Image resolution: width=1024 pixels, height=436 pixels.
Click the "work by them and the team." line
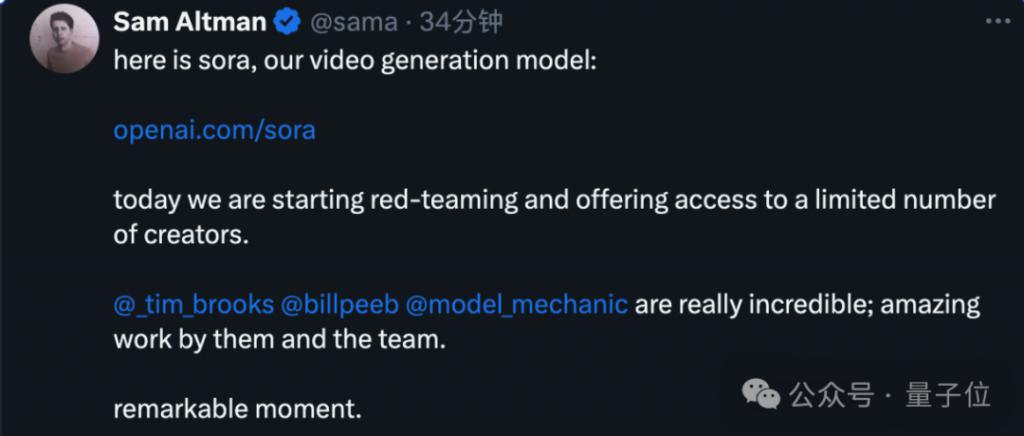pos(278,338)
